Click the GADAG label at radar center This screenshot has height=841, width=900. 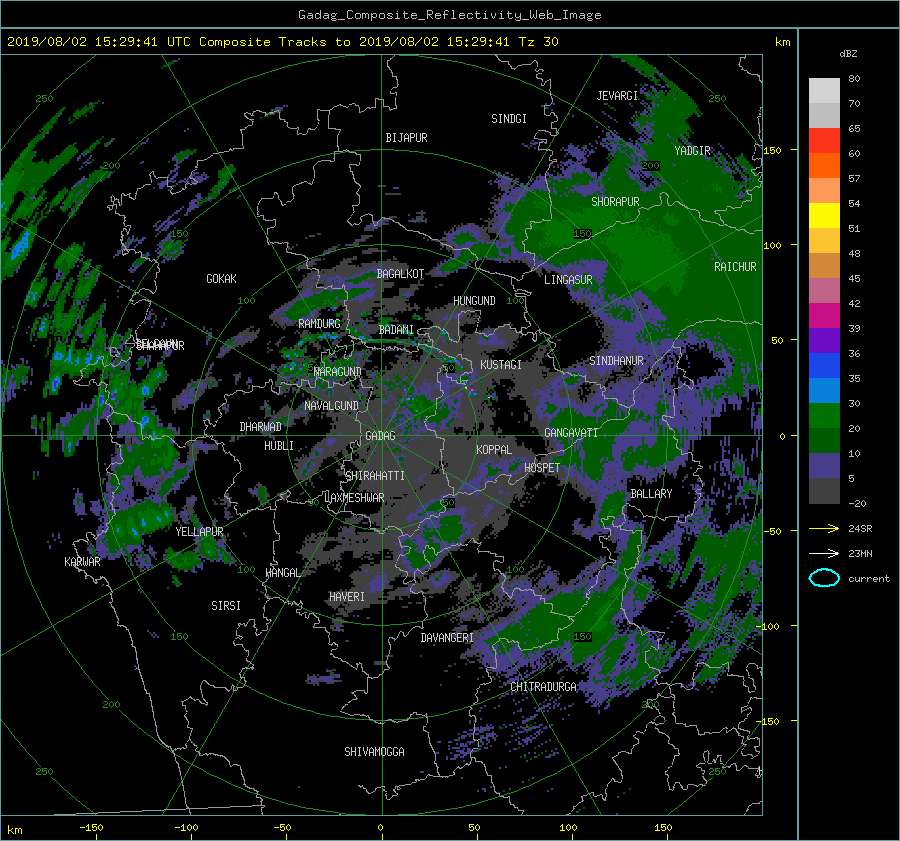pos(380,436)
